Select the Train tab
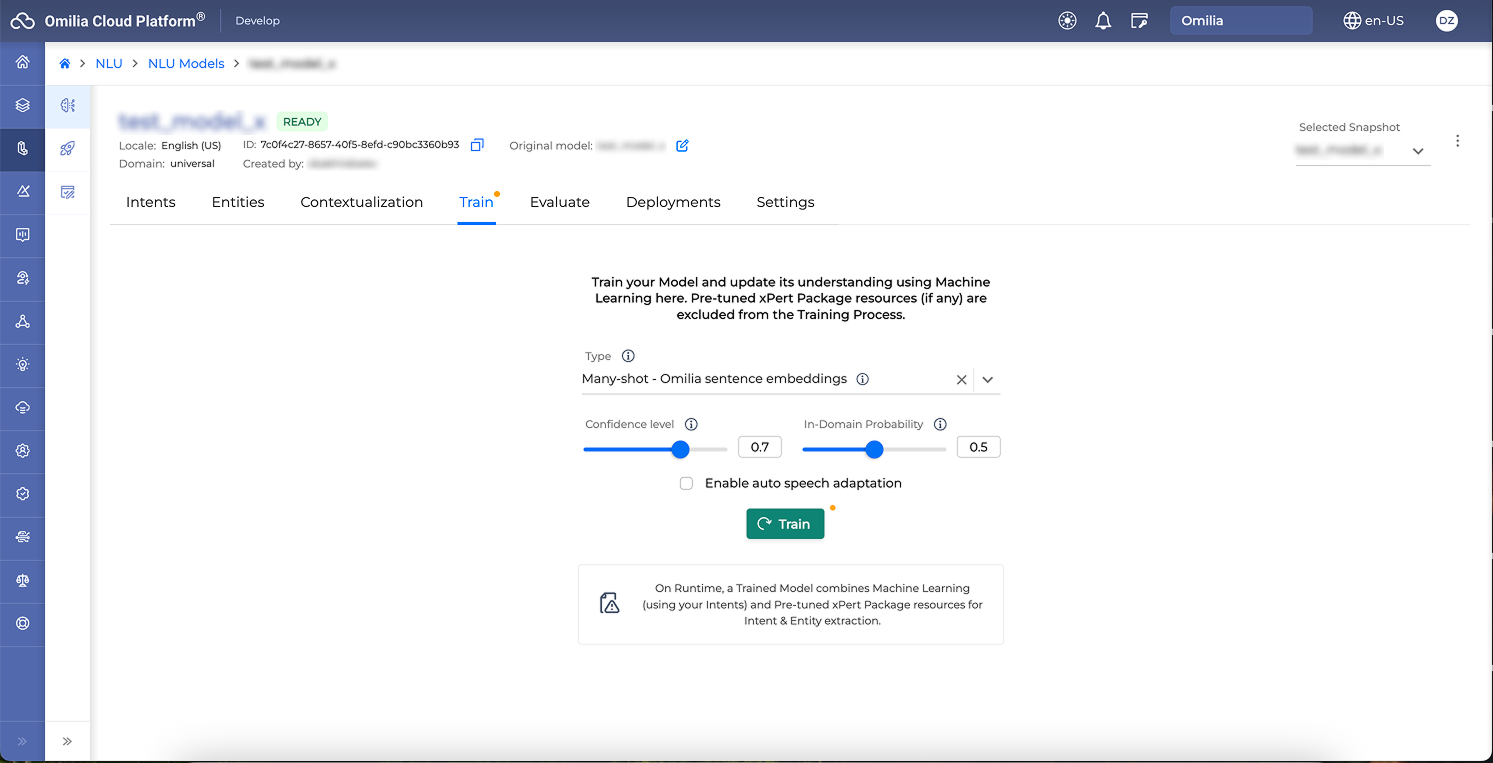The image size is (1493, 763). [476, 202]
